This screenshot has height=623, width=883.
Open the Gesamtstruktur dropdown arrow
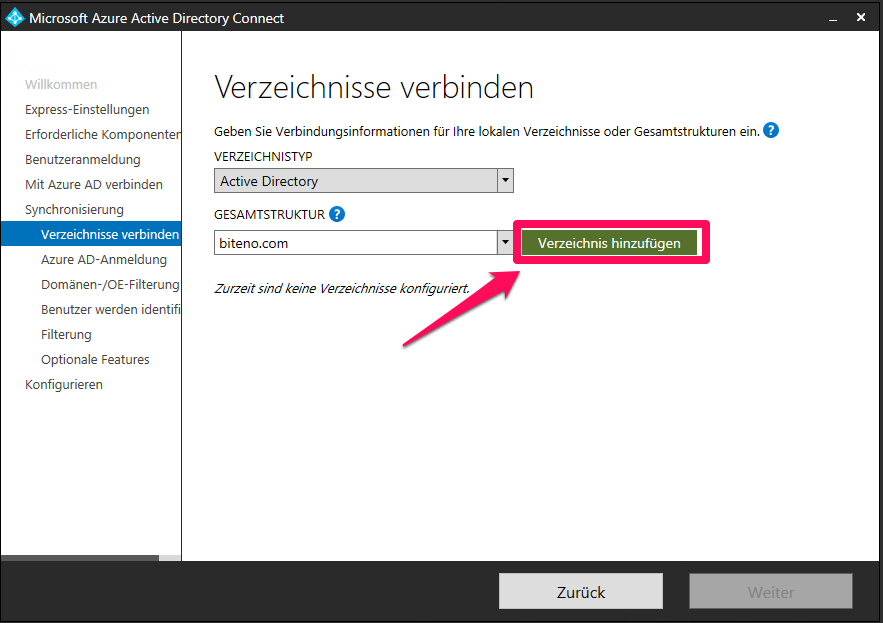pyautogui.click(x=505, y=243)
